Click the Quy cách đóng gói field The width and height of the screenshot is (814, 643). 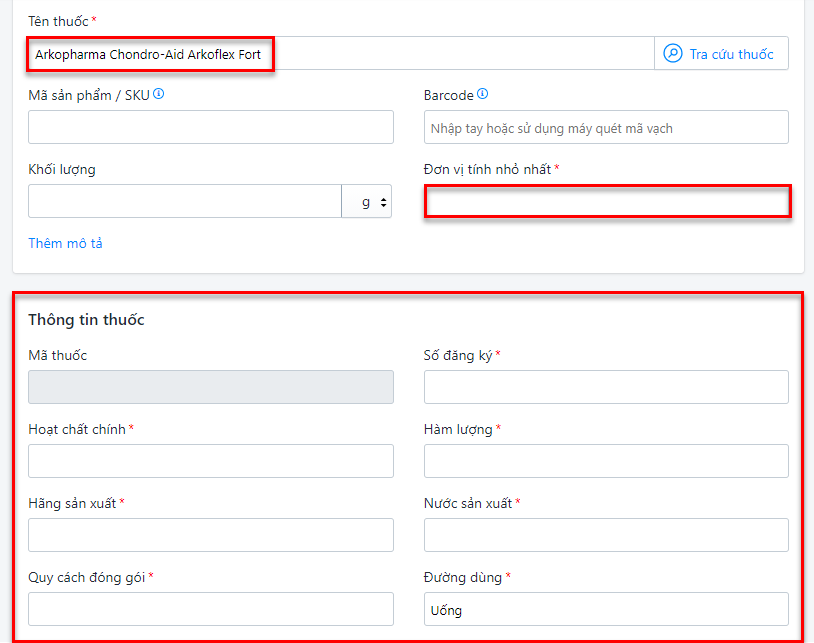tap(210, 610)
